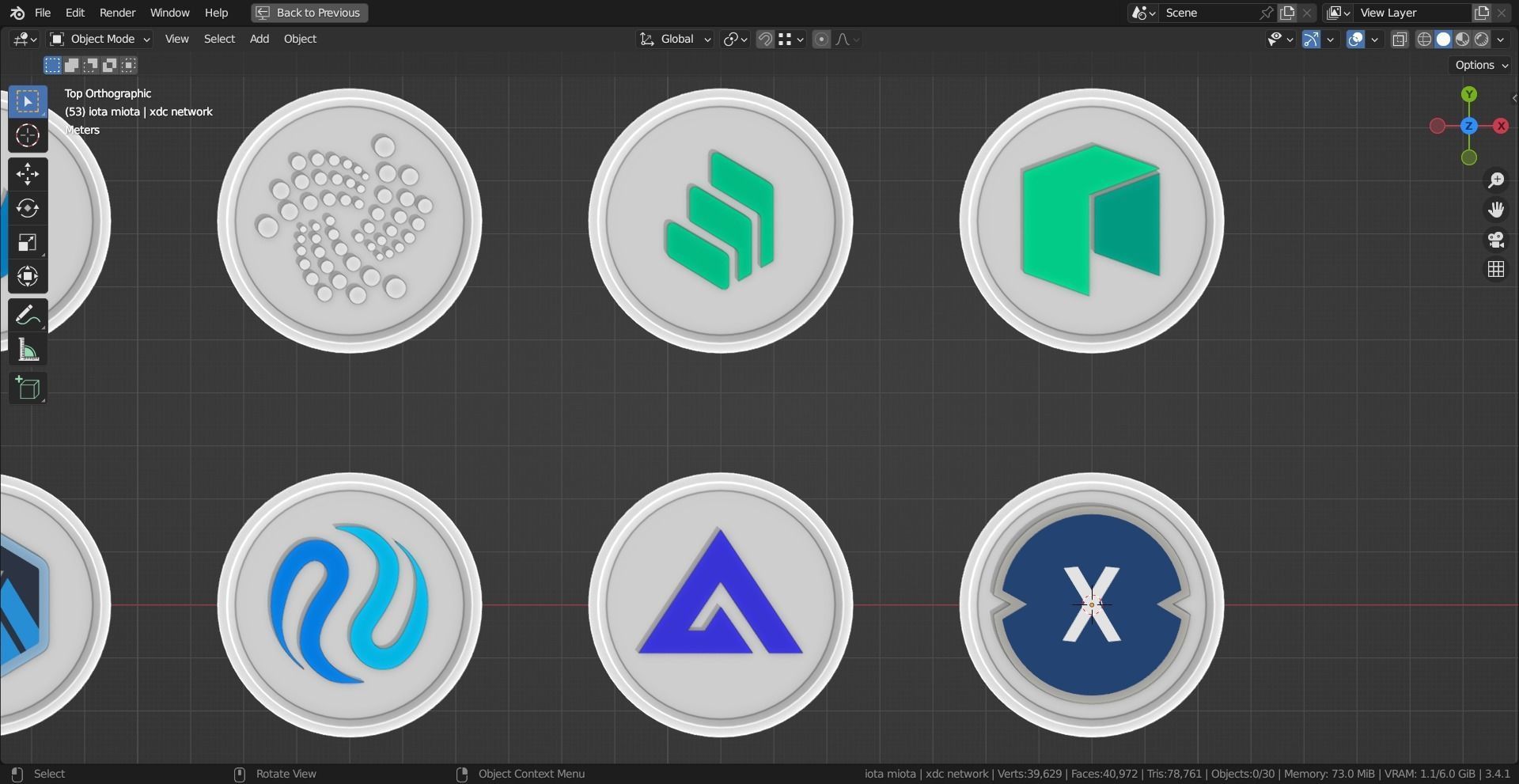This screenshot has width=1519, height=784.
Task: Open the Window menu
Action: coord(169,13)
